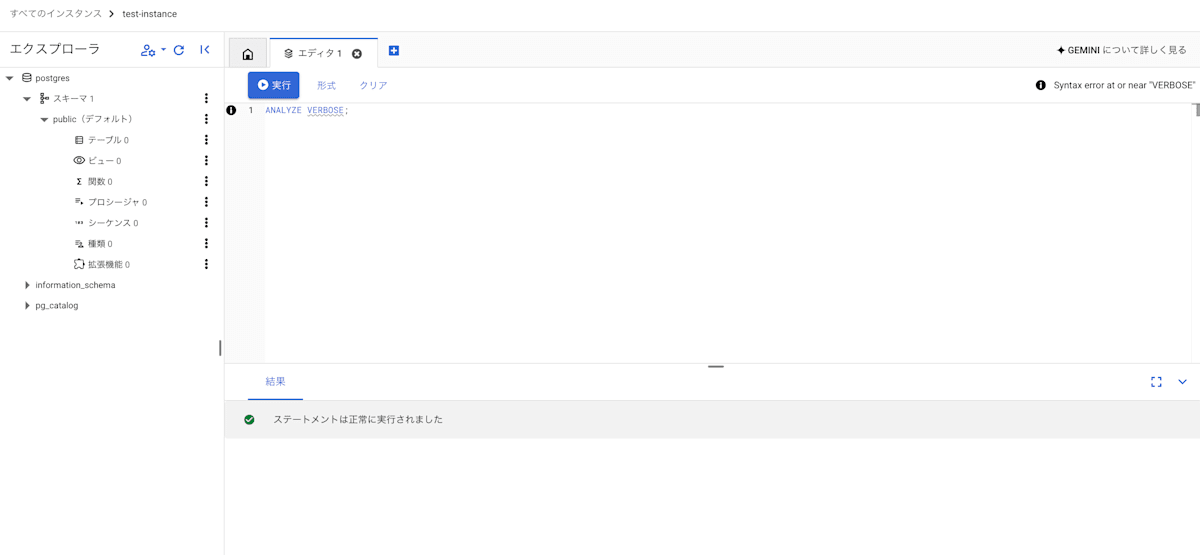This screenshot has height=555, width=1200.
Task: Click the error marker beside line 1
Action: (231, 110)
